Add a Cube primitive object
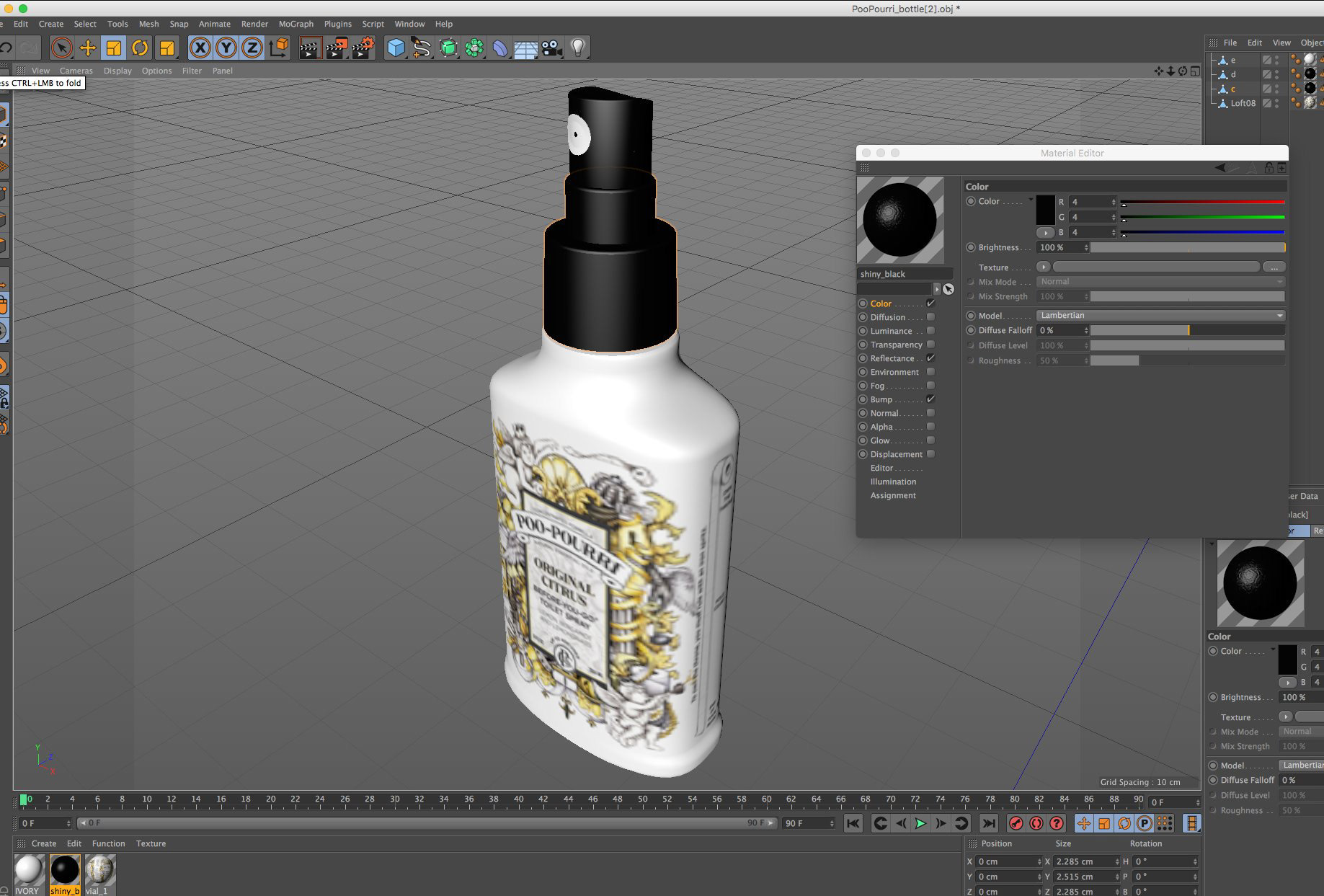The width and height of the screenshot is (1324, 896). click(396, 48)
